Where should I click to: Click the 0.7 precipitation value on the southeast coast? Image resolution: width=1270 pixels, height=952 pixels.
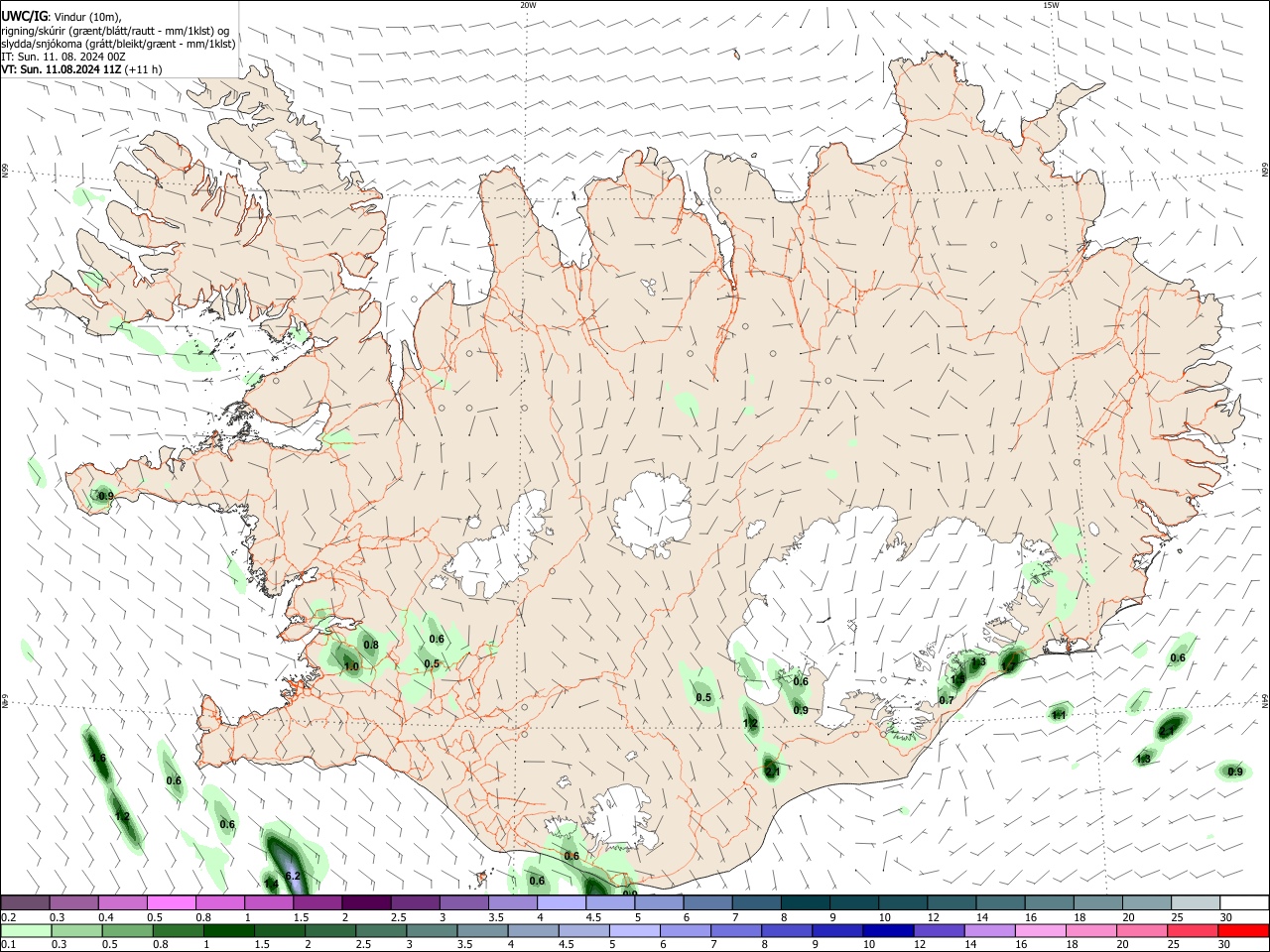(x=947, y=700)
